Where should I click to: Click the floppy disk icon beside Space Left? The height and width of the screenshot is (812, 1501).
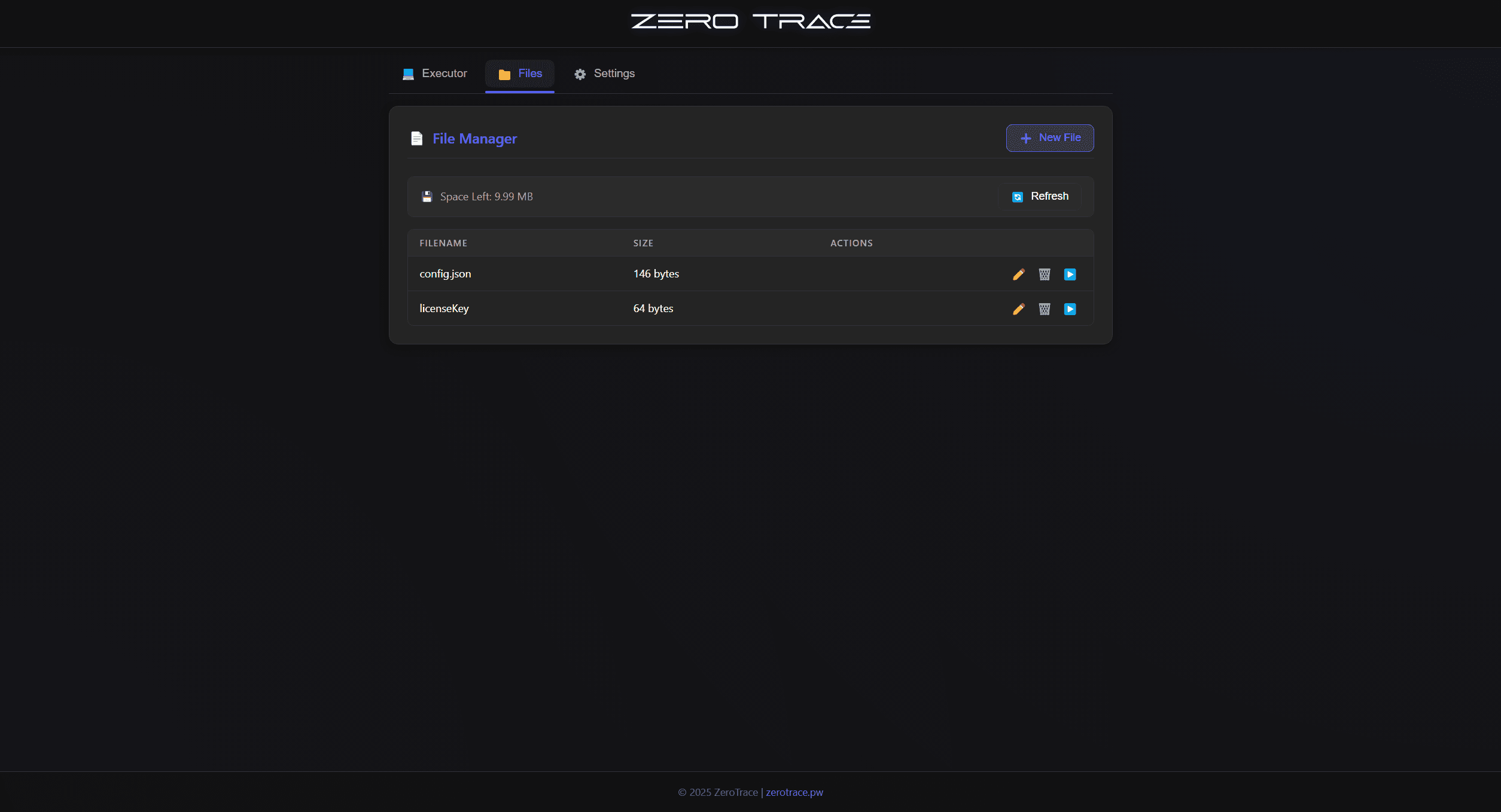point(427,197)
